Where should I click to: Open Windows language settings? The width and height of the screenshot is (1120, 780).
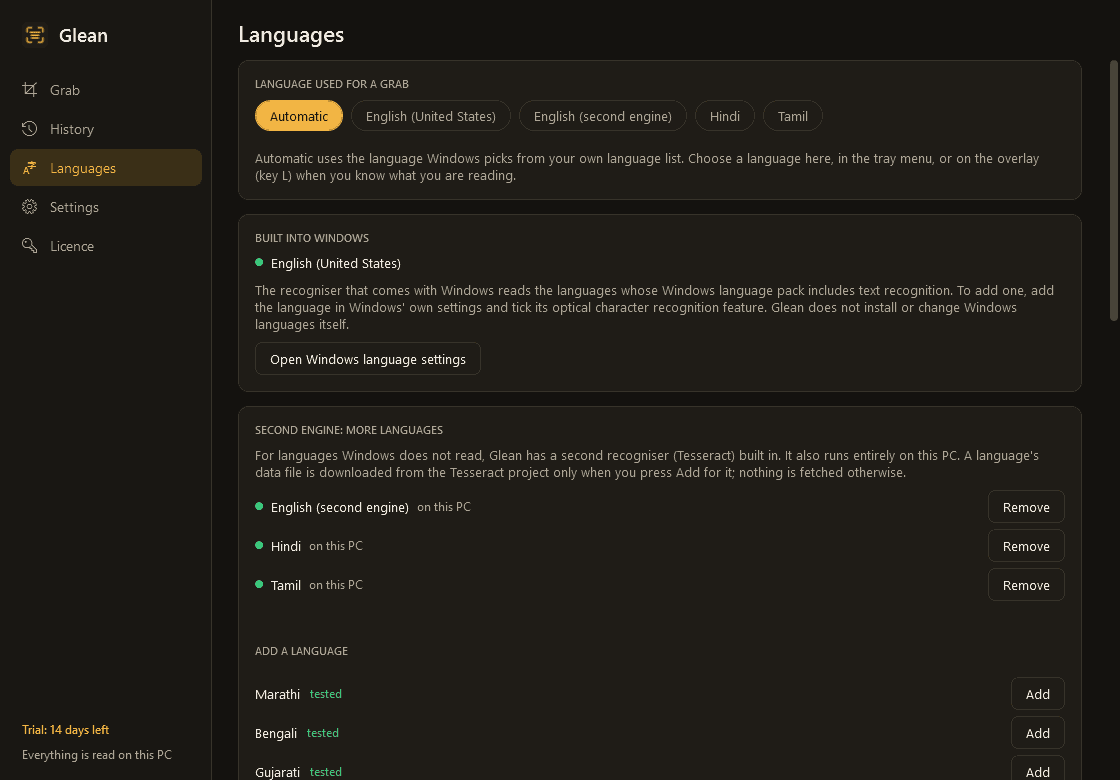click(368, 359)
